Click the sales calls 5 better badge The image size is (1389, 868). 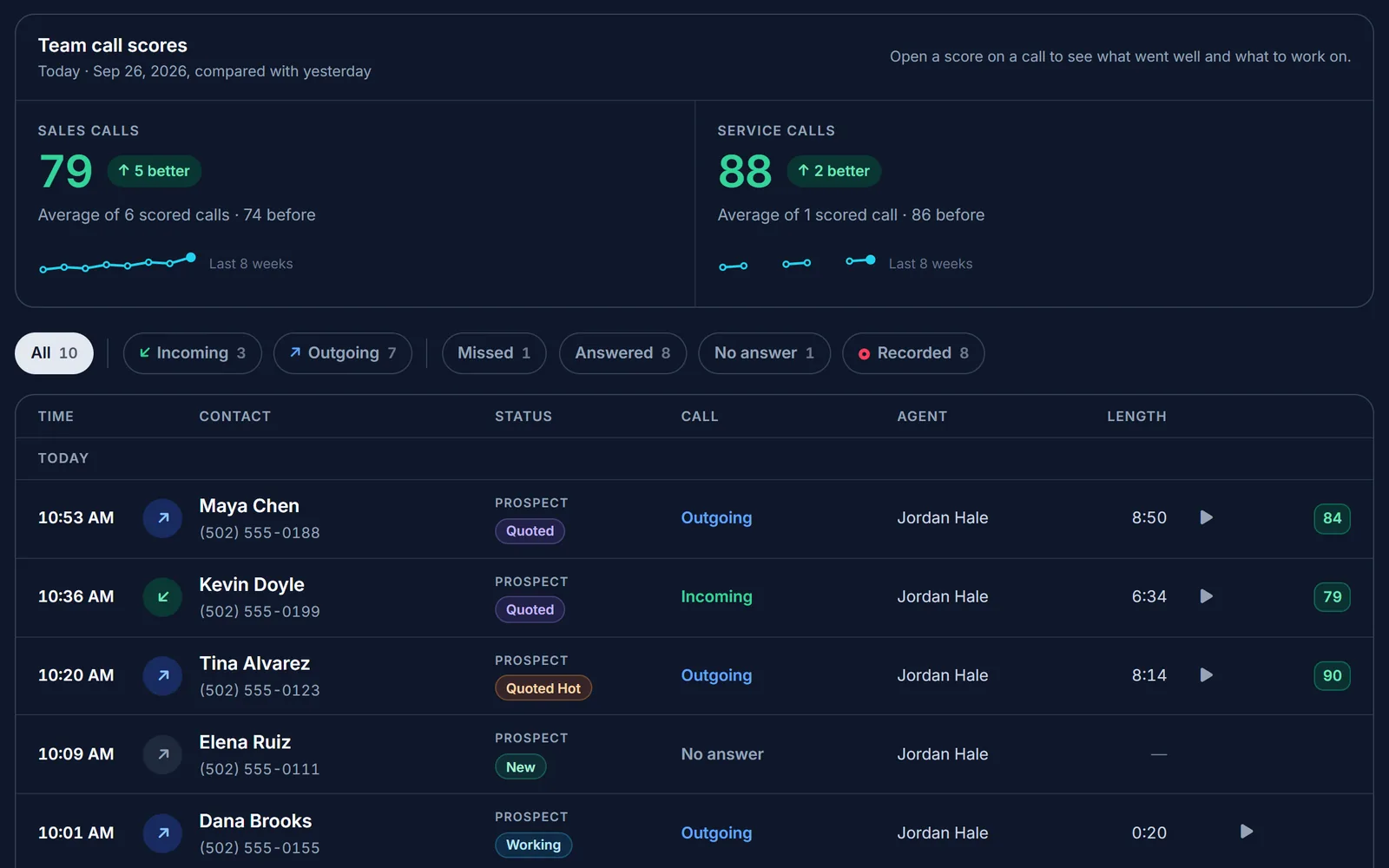[x=155, y=171]
